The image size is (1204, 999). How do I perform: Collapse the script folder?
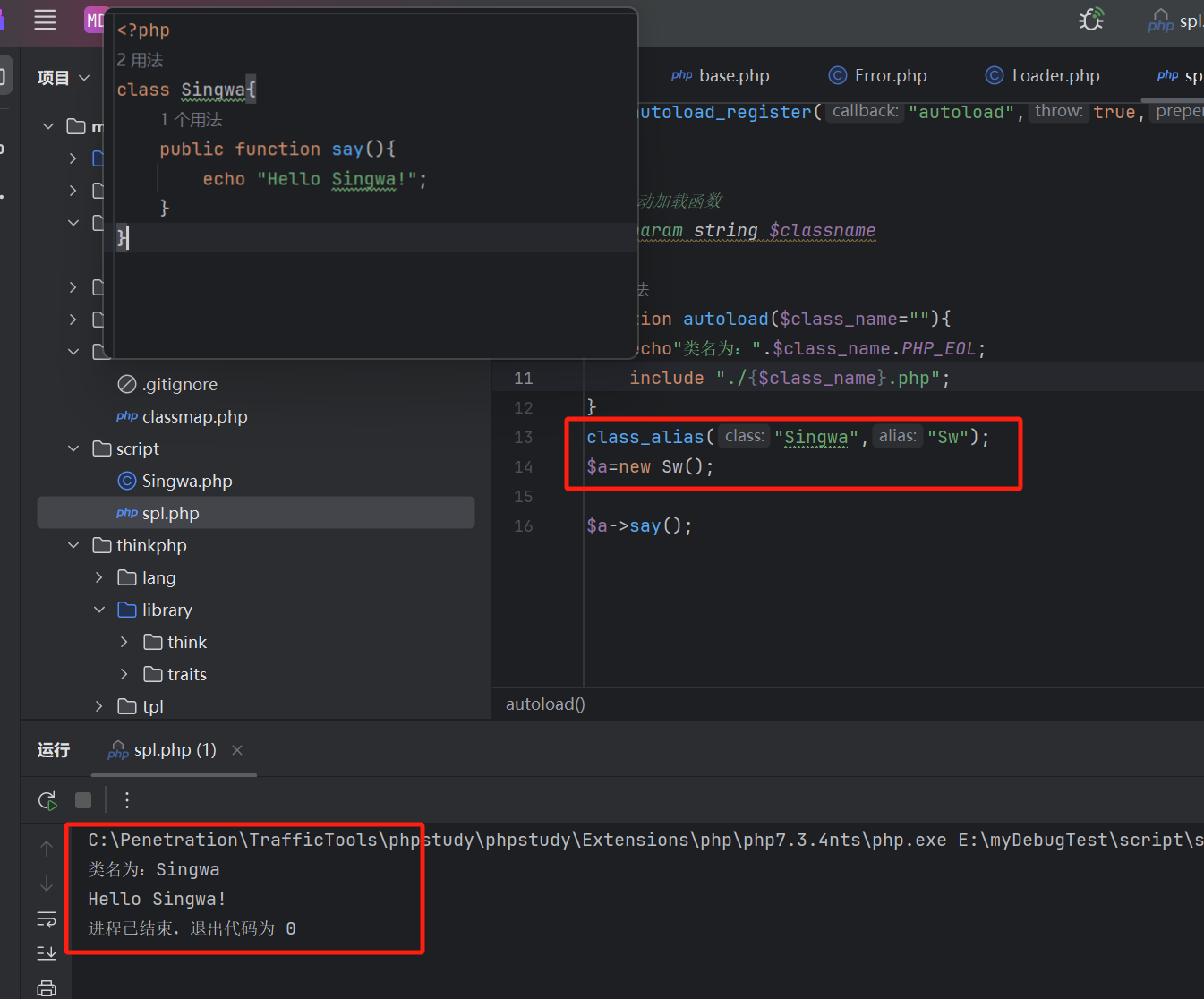coord(73,448)
